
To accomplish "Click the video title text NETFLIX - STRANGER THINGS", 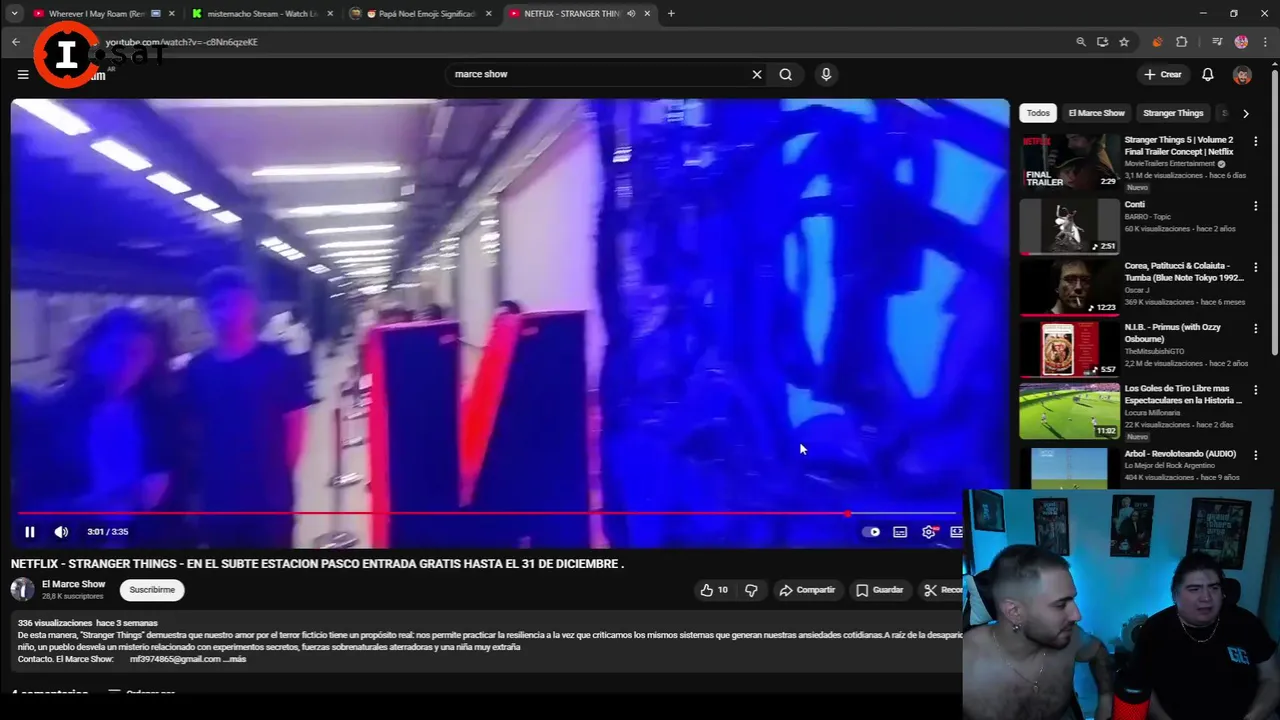I will click(x=317, y=564).
